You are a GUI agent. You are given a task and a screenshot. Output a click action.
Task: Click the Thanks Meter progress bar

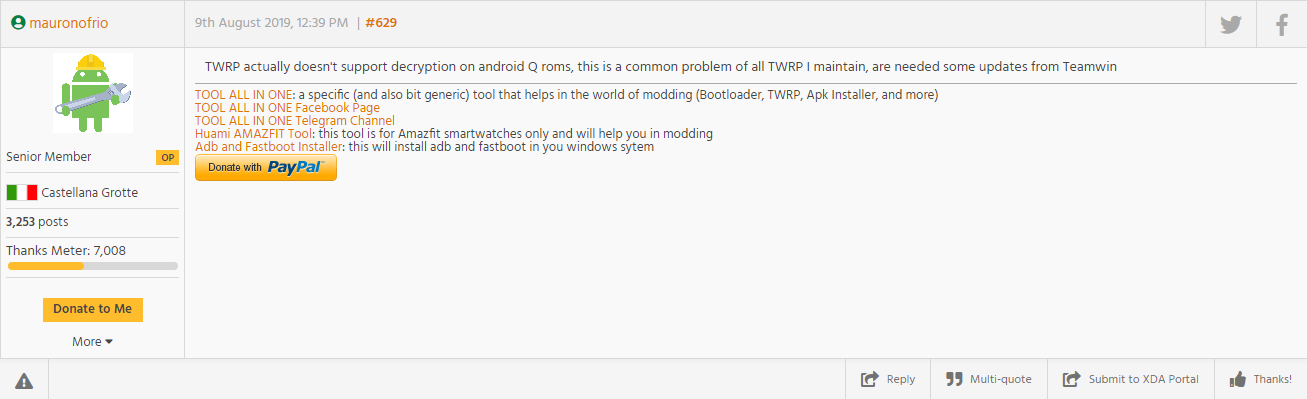pyautogui.click(x=92, y=266)
